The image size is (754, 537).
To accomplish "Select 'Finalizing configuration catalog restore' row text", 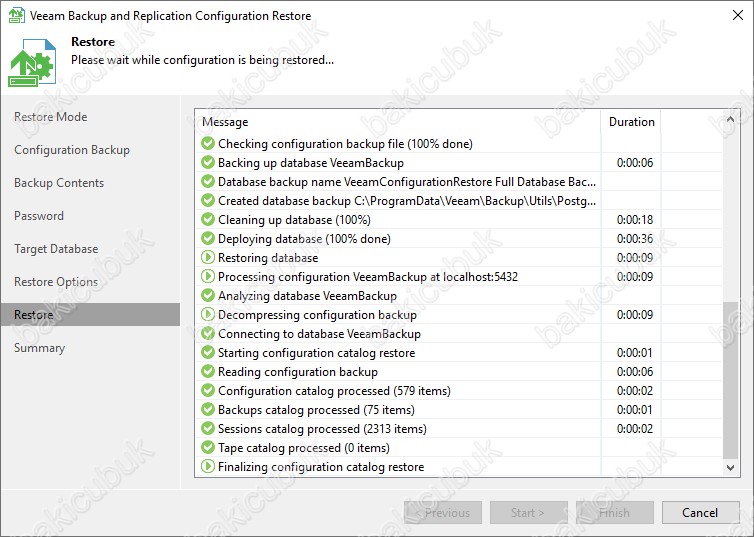I will tap(321, 466).
